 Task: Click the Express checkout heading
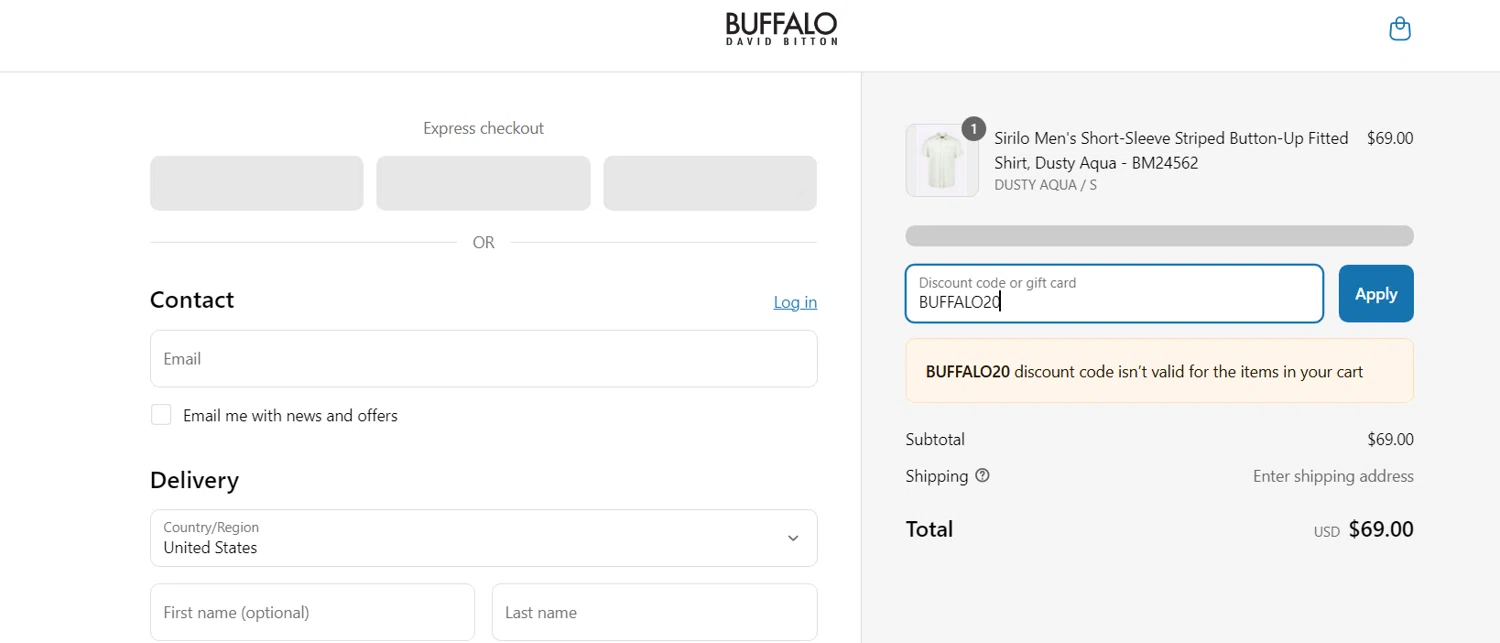483,128
